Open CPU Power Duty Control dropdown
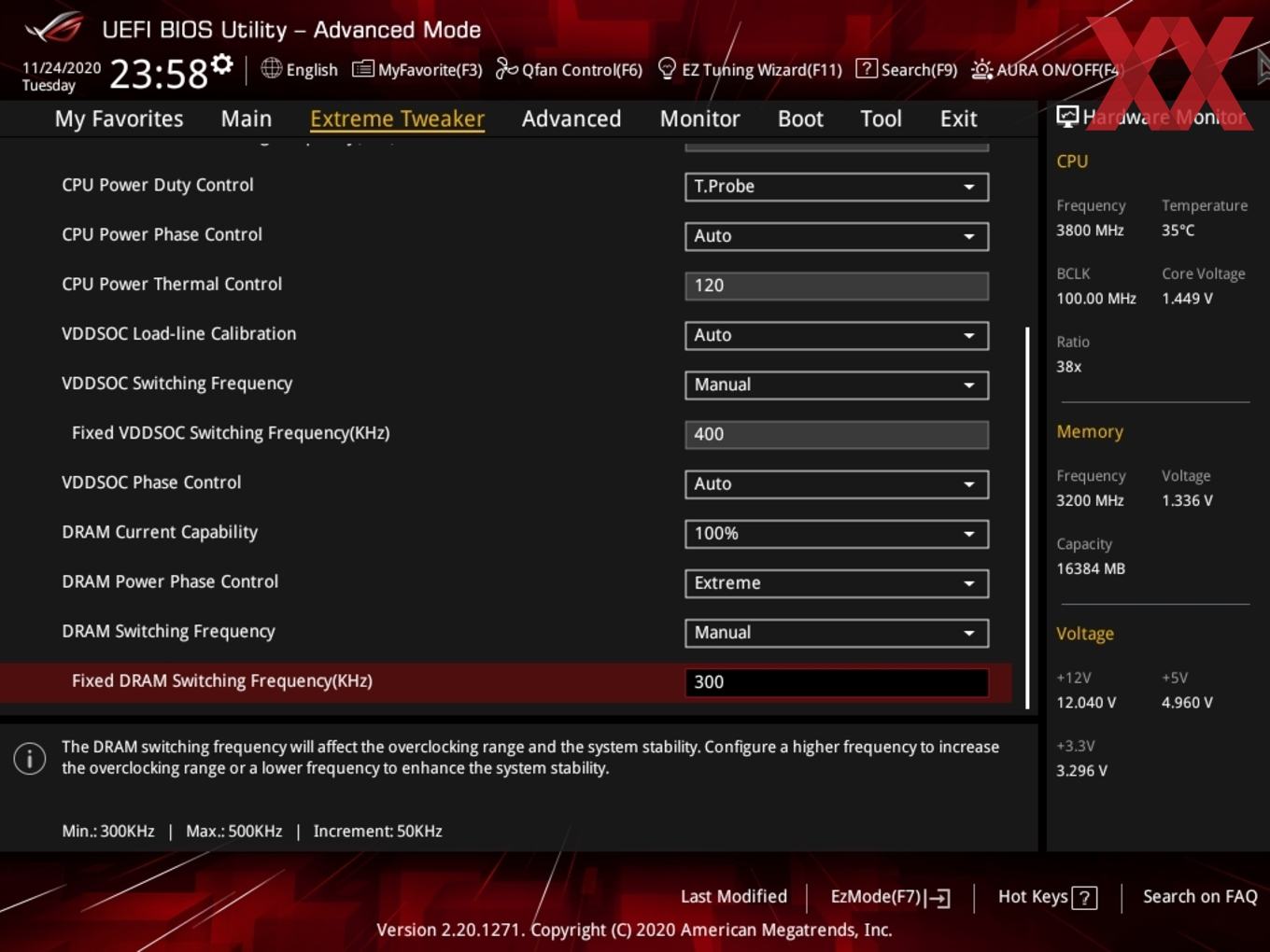This screenshot has width=1270, height=952. [837, 187]
